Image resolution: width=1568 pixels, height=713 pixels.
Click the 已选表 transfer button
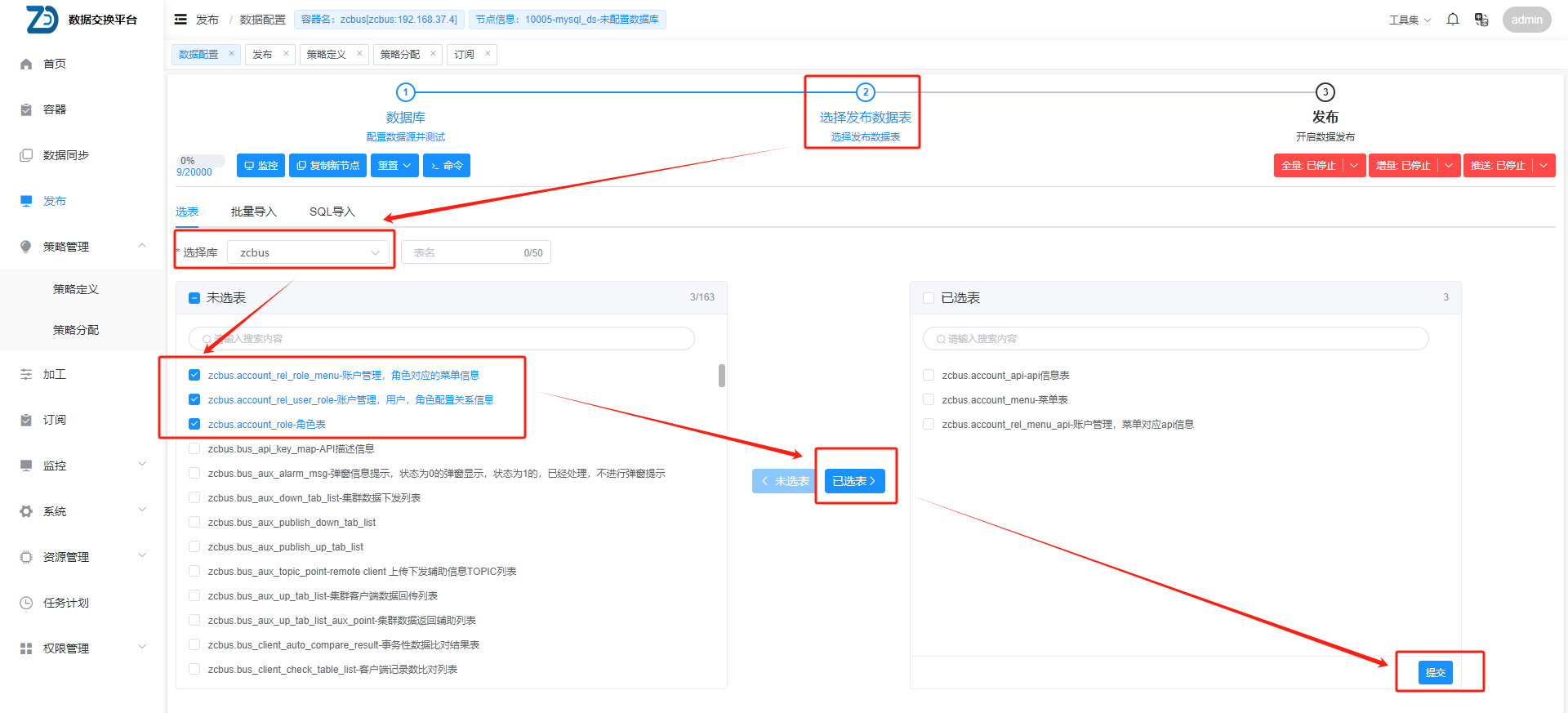[x=853, y=481]
